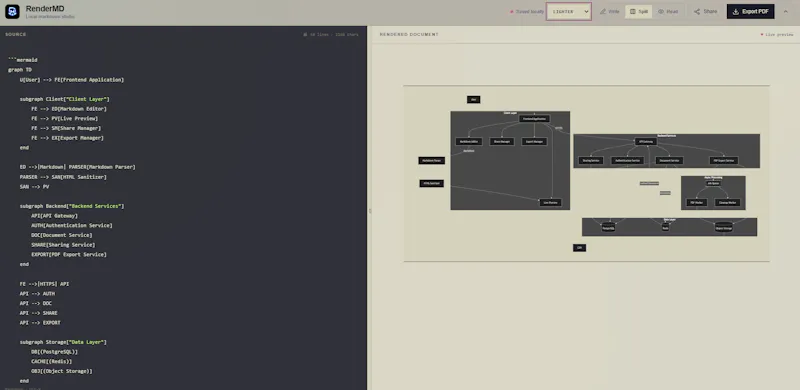Viewport: 800px width, 390px height.
Task: Click the PARSER[Markdown Parser] source line
Action: pos(78,167)
